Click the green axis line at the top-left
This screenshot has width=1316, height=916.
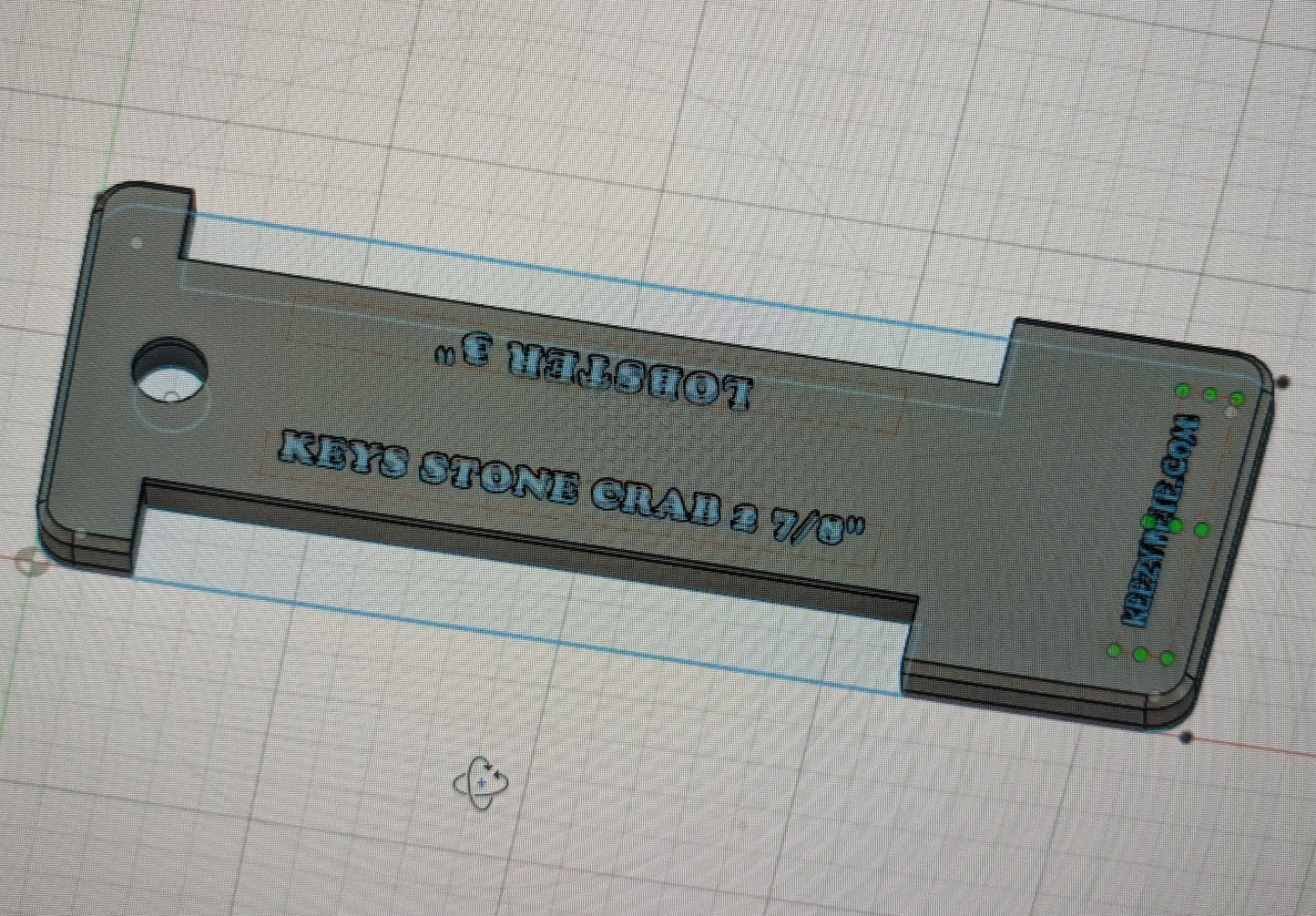(x=126, y=73)
